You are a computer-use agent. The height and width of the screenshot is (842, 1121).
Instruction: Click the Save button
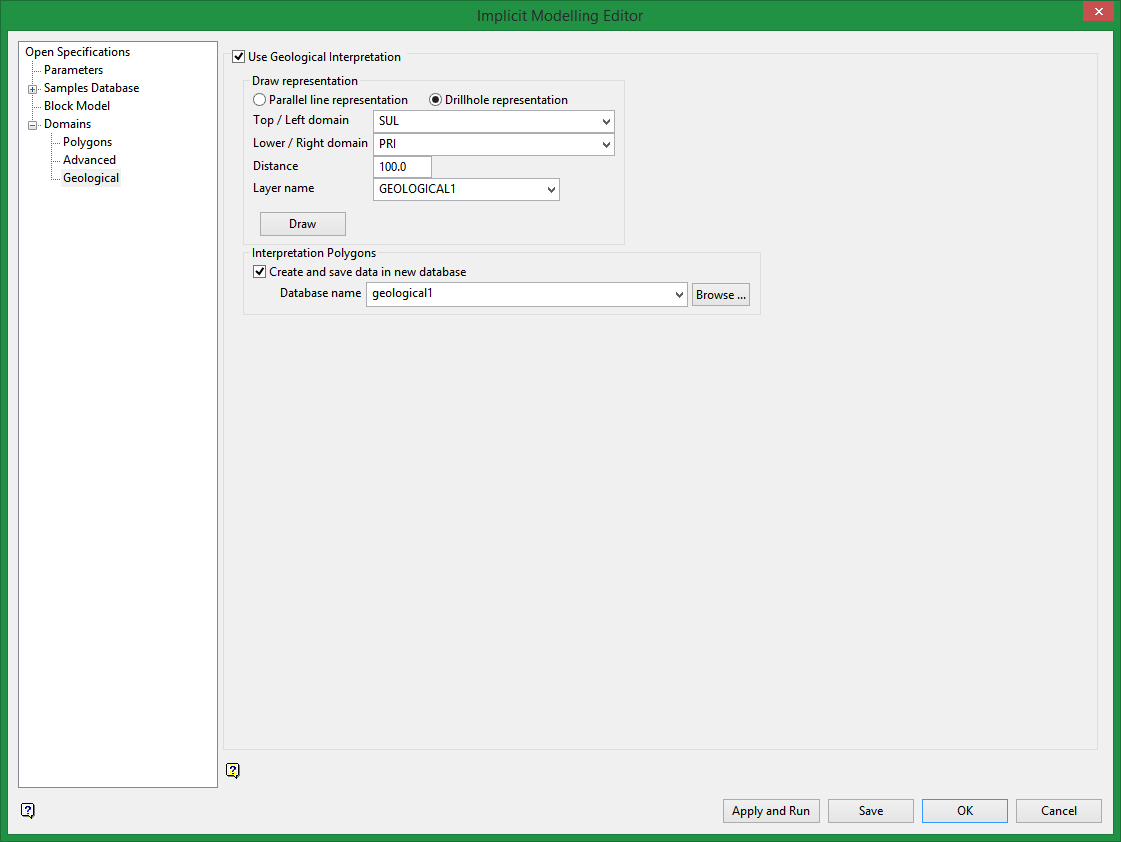coord(871,811)
